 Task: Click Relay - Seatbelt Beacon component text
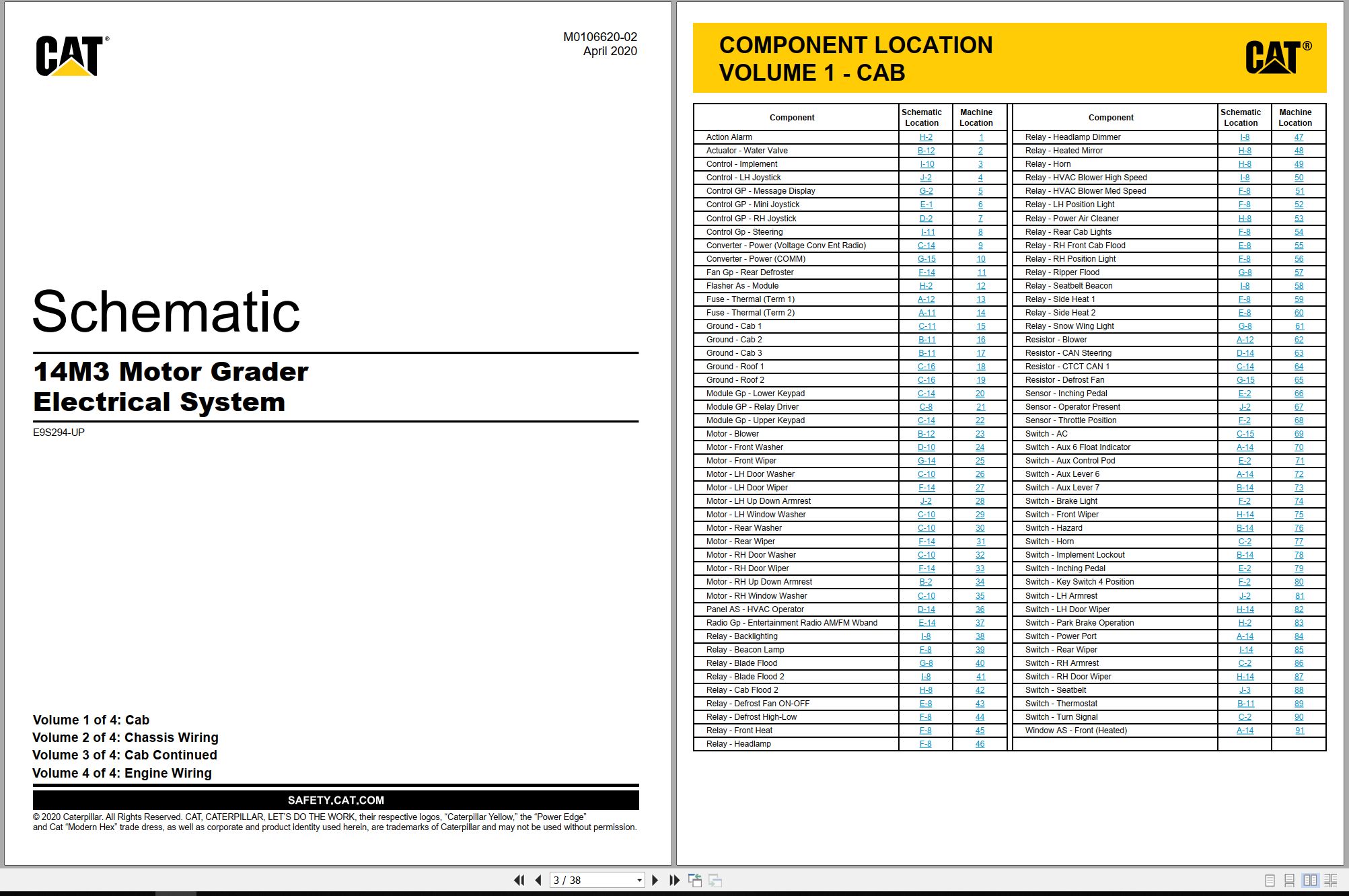[1068, 286]
